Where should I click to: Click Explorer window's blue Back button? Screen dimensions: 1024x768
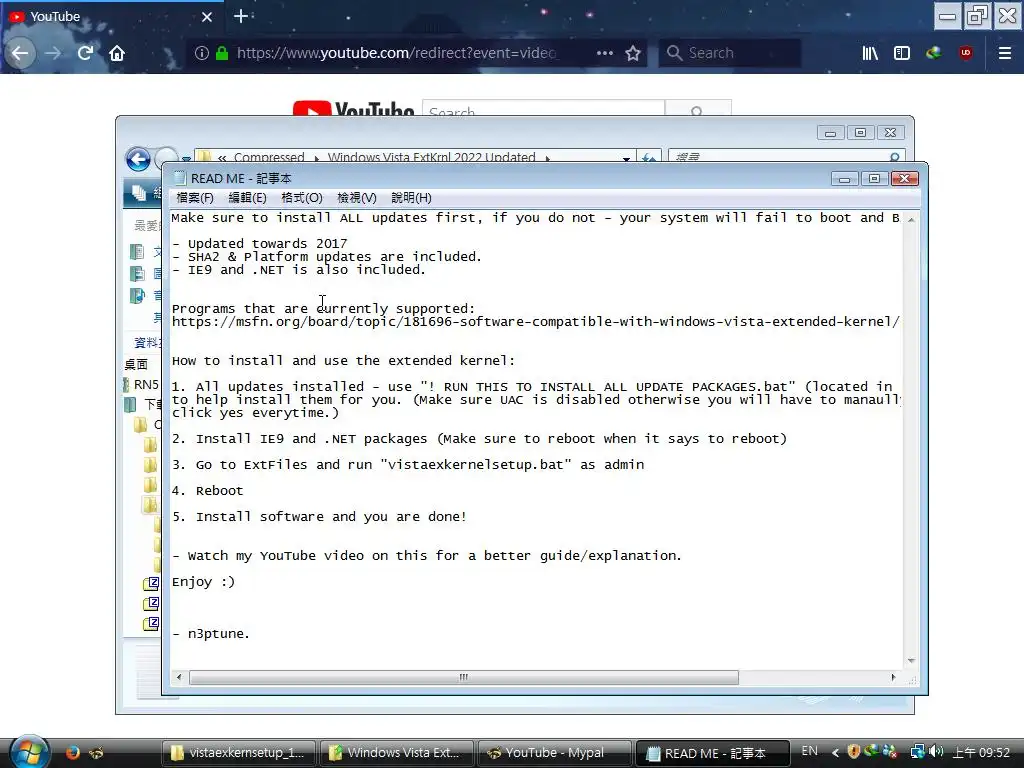(138, 159)
